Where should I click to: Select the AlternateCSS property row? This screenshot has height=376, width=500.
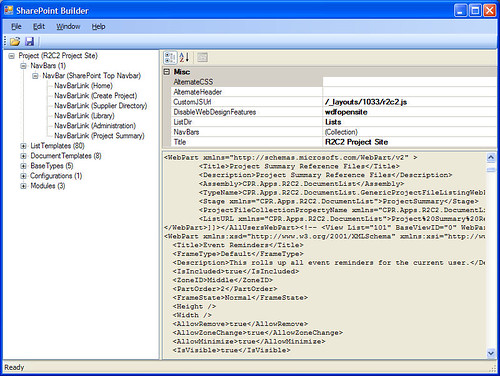333,82
